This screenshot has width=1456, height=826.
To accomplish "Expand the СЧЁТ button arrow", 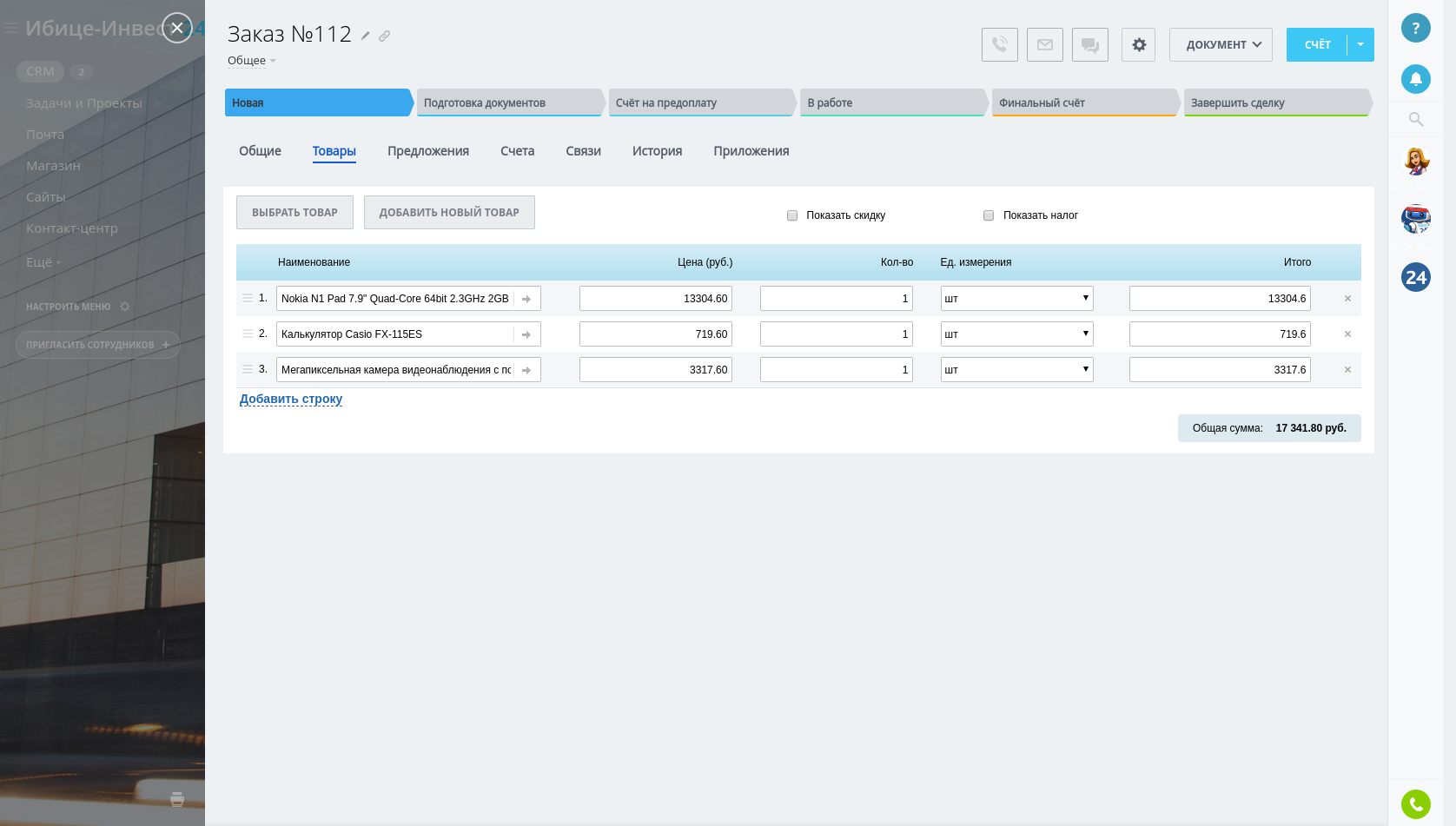I will coord(1360,44).
